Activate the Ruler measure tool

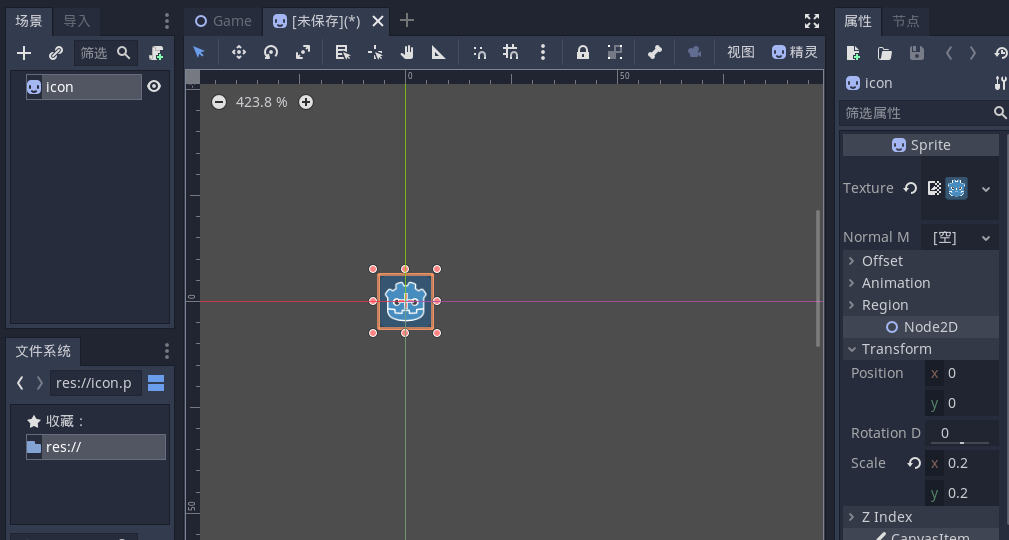[x=439, y=52]
